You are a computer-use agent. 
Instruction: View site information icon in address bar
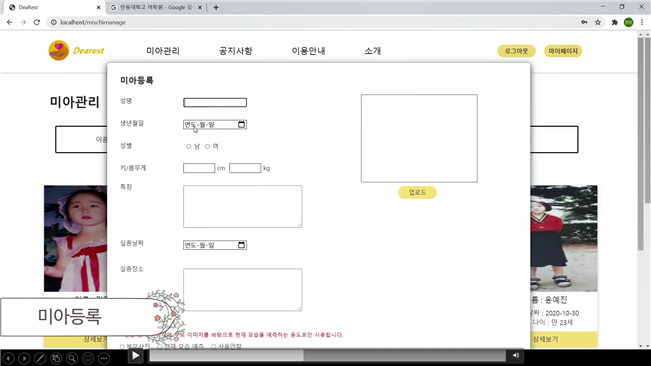(x=54, y=22)
